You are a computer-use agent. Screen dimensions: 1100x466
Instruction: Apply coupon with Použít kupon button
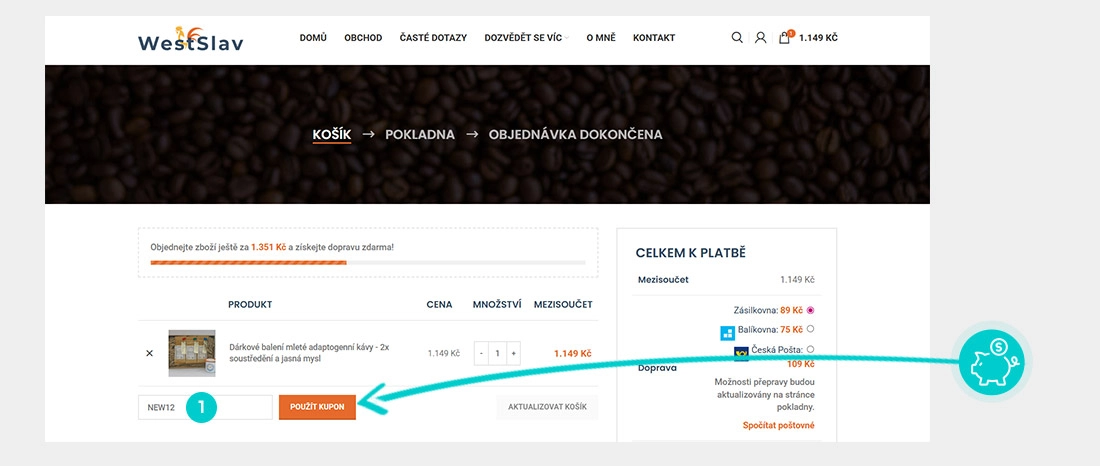317,407
